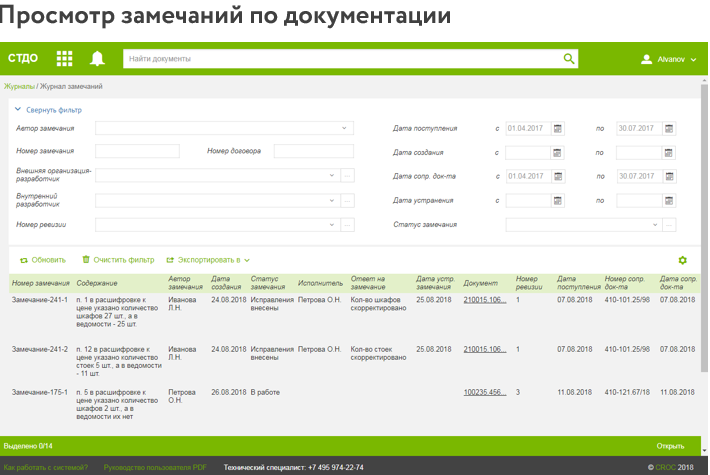Click the В работе status cell
This screenshot has height=475, width=710.
[x=265, y=392]
